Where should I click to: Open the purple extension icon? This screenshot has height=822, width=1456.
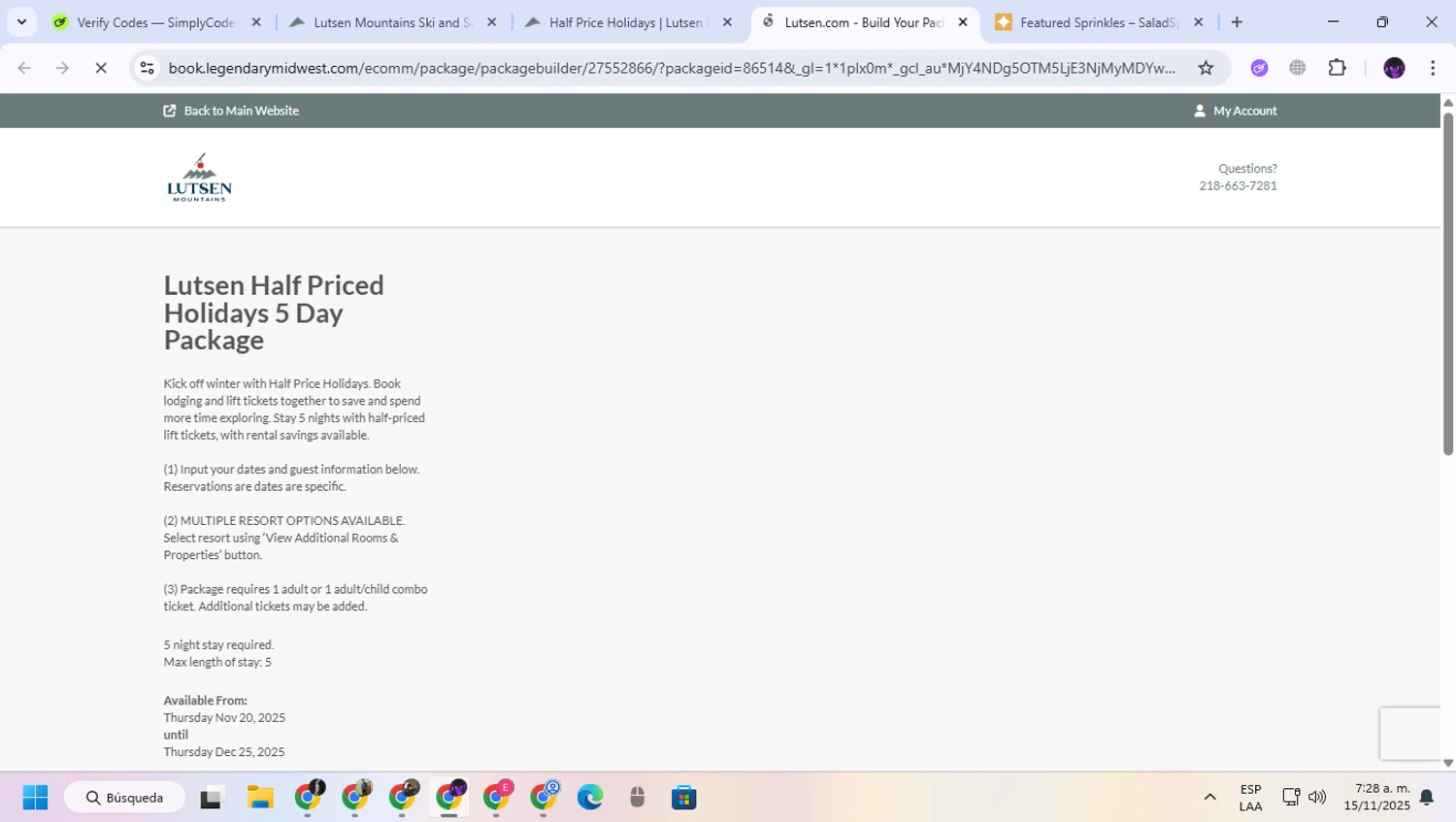click(1259, 68)
